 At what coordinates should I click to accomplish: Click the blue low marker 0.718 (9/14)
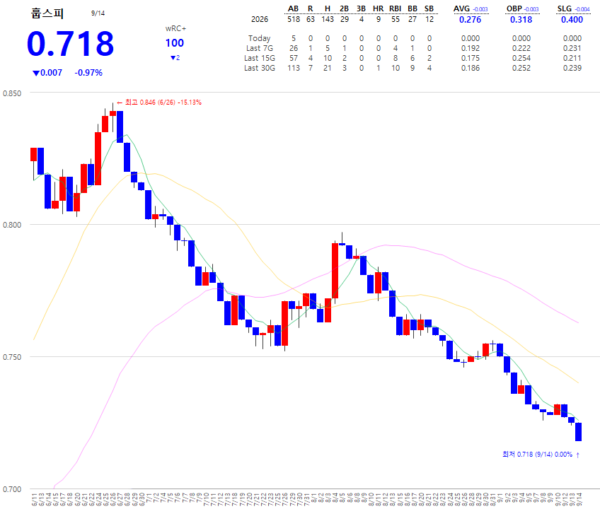pyautogui.click(x=541, y=454)
